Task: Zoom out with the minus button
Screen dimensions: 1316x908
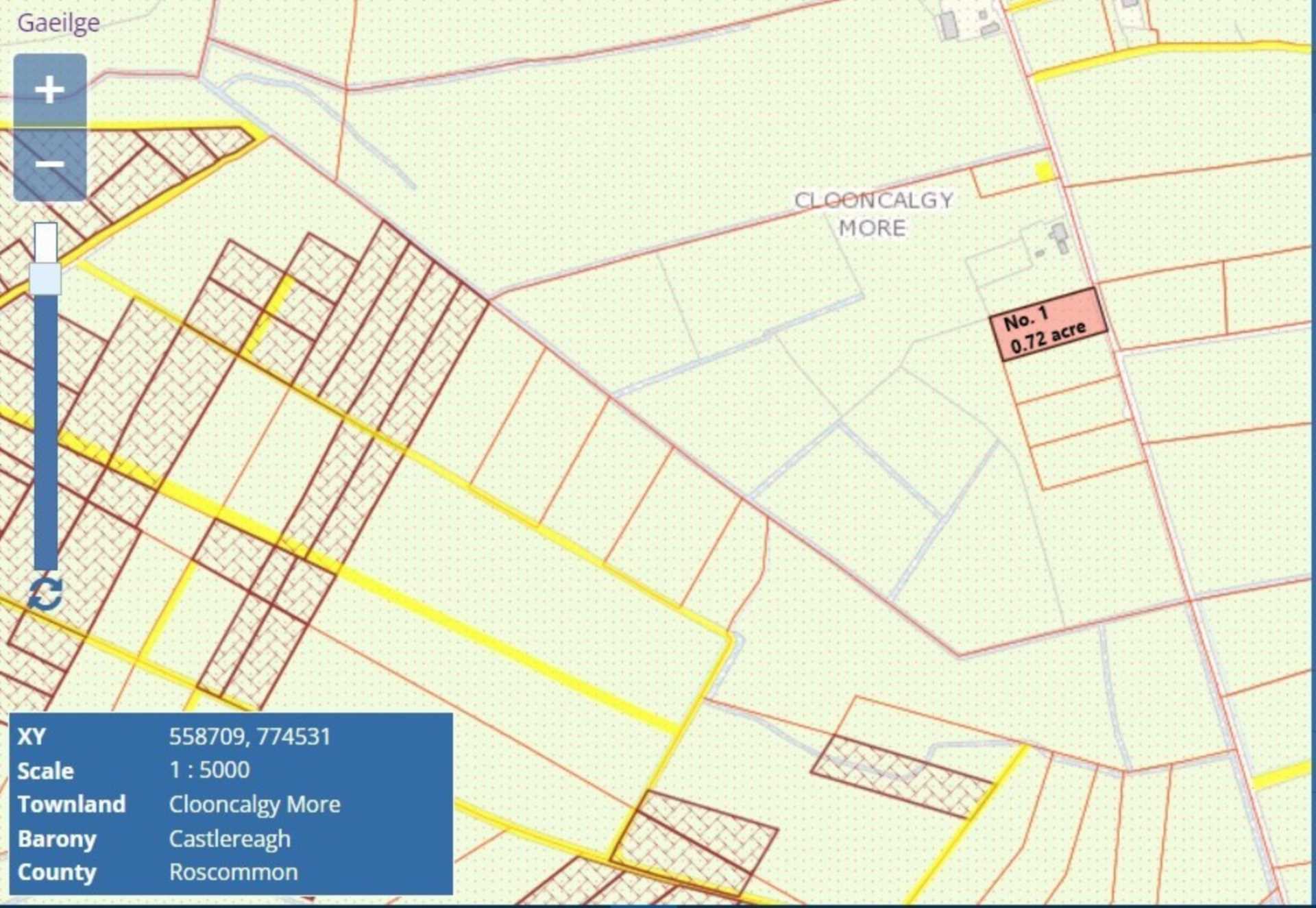Action: coord(49,164)
